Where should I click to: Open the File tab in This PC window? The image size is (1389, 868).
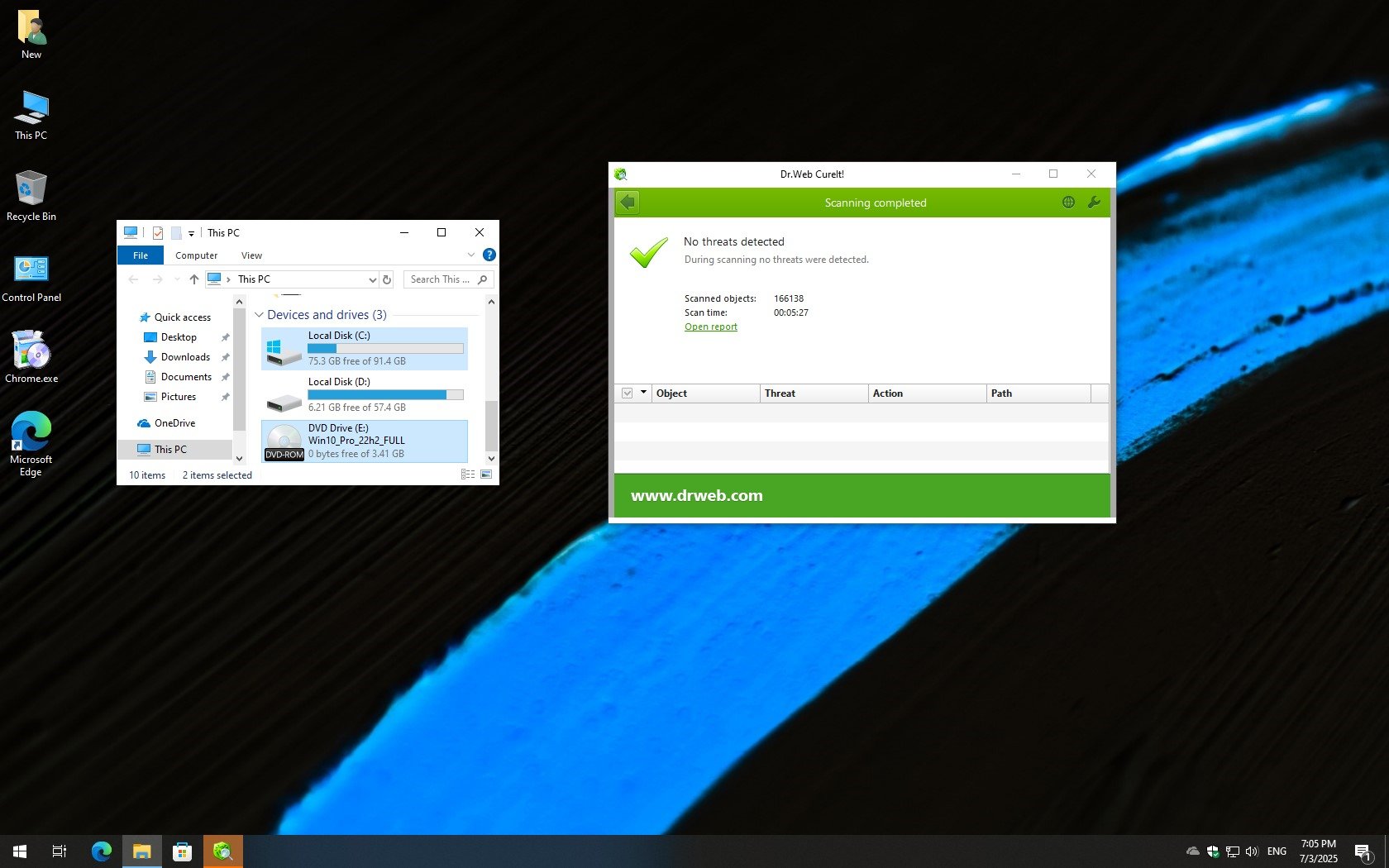pos(141,255)
